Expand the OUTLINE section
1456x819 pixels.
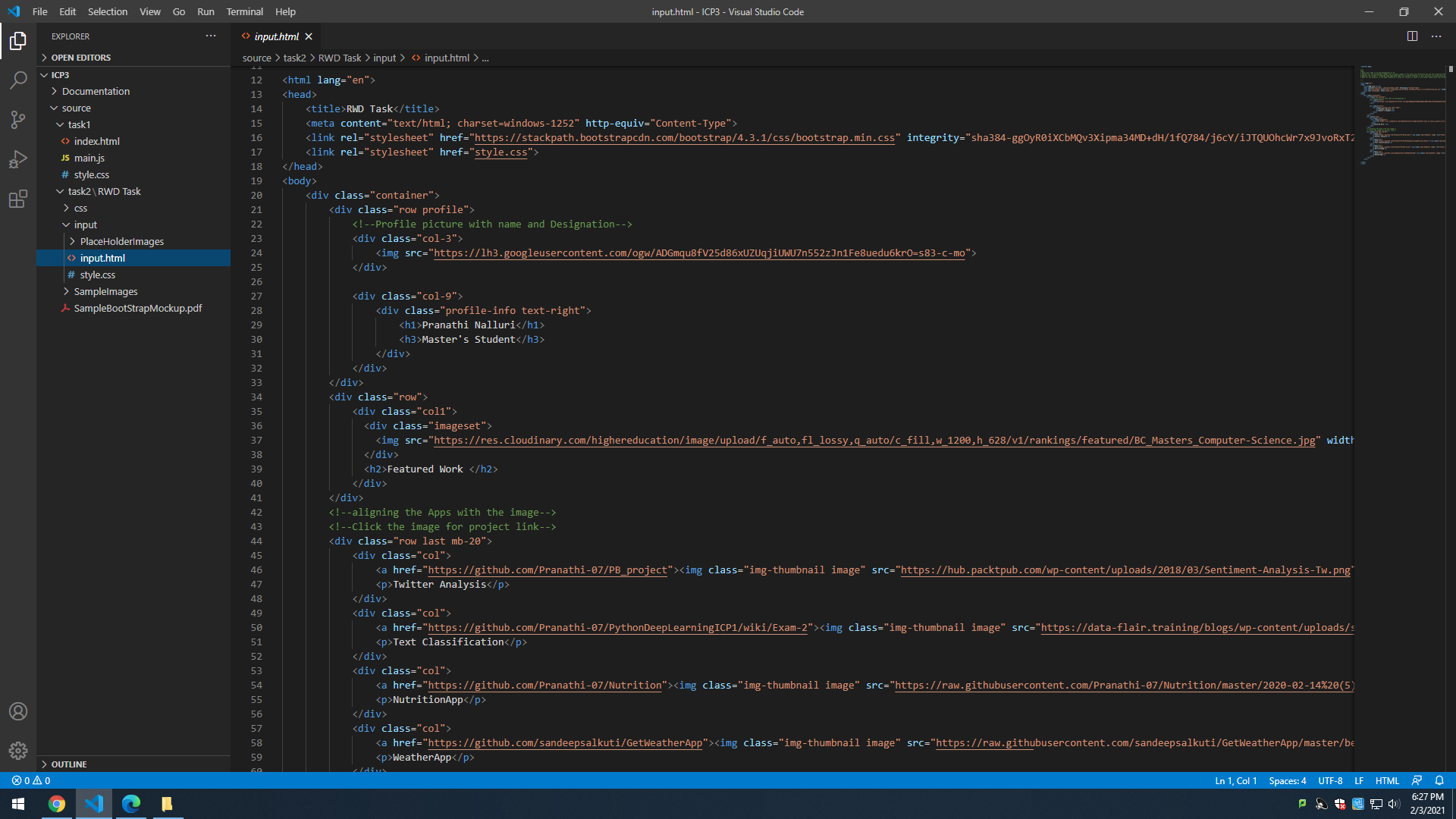[68, 764]
